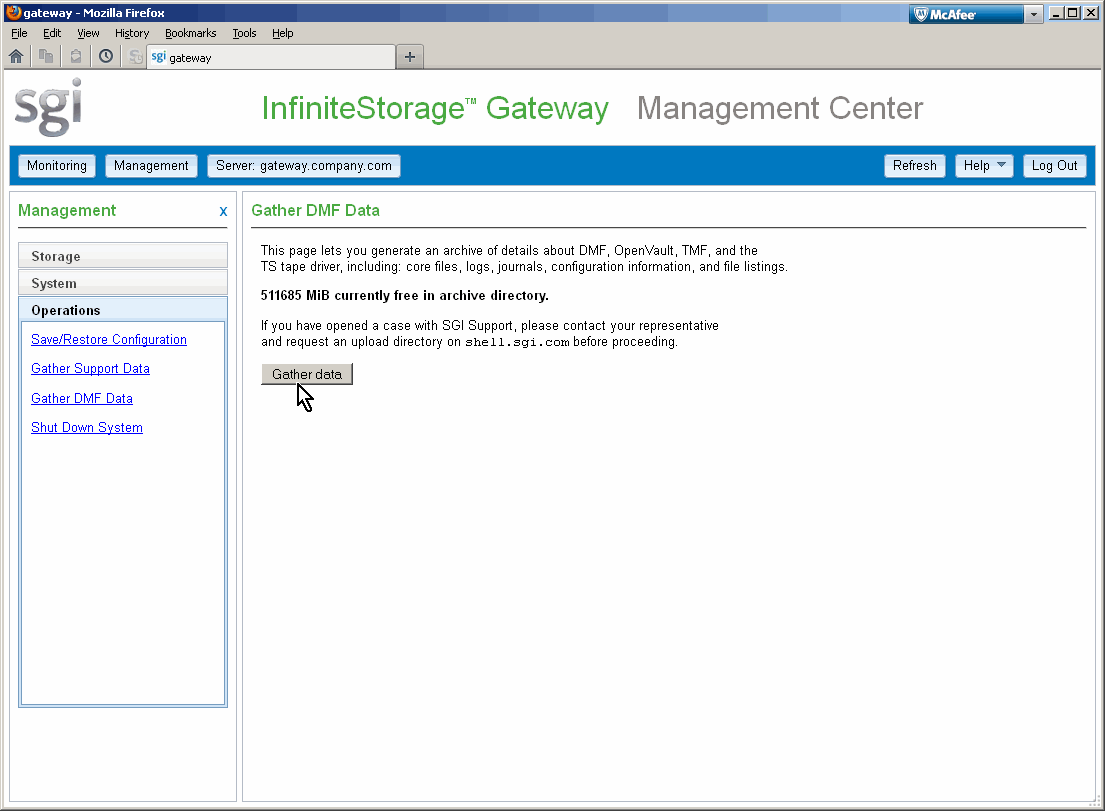Open the history clock icon

(106, 56)
